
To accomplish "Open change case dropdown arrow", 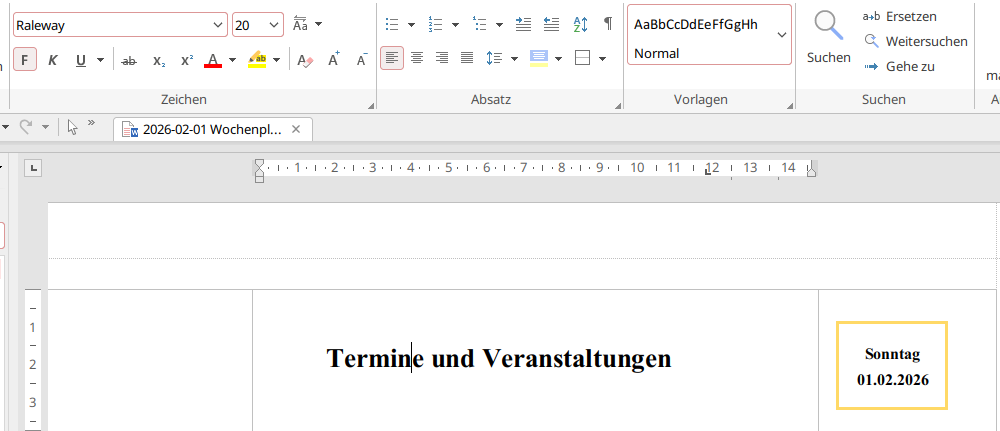I will click(x=319, y=25).
